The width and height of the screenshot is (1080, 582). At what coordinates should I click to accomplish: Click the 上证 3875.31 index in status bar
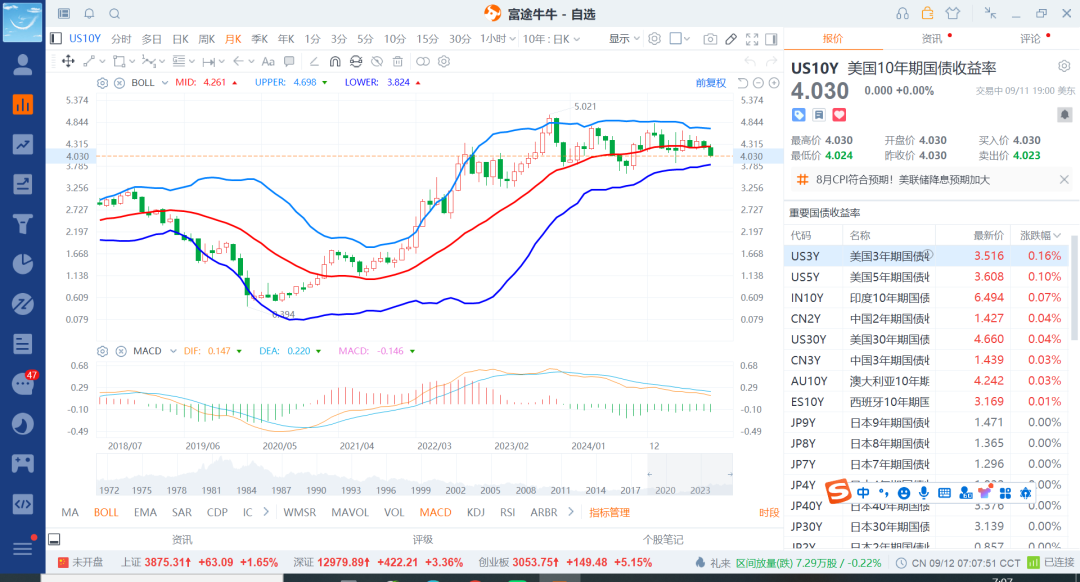point(200,562)
